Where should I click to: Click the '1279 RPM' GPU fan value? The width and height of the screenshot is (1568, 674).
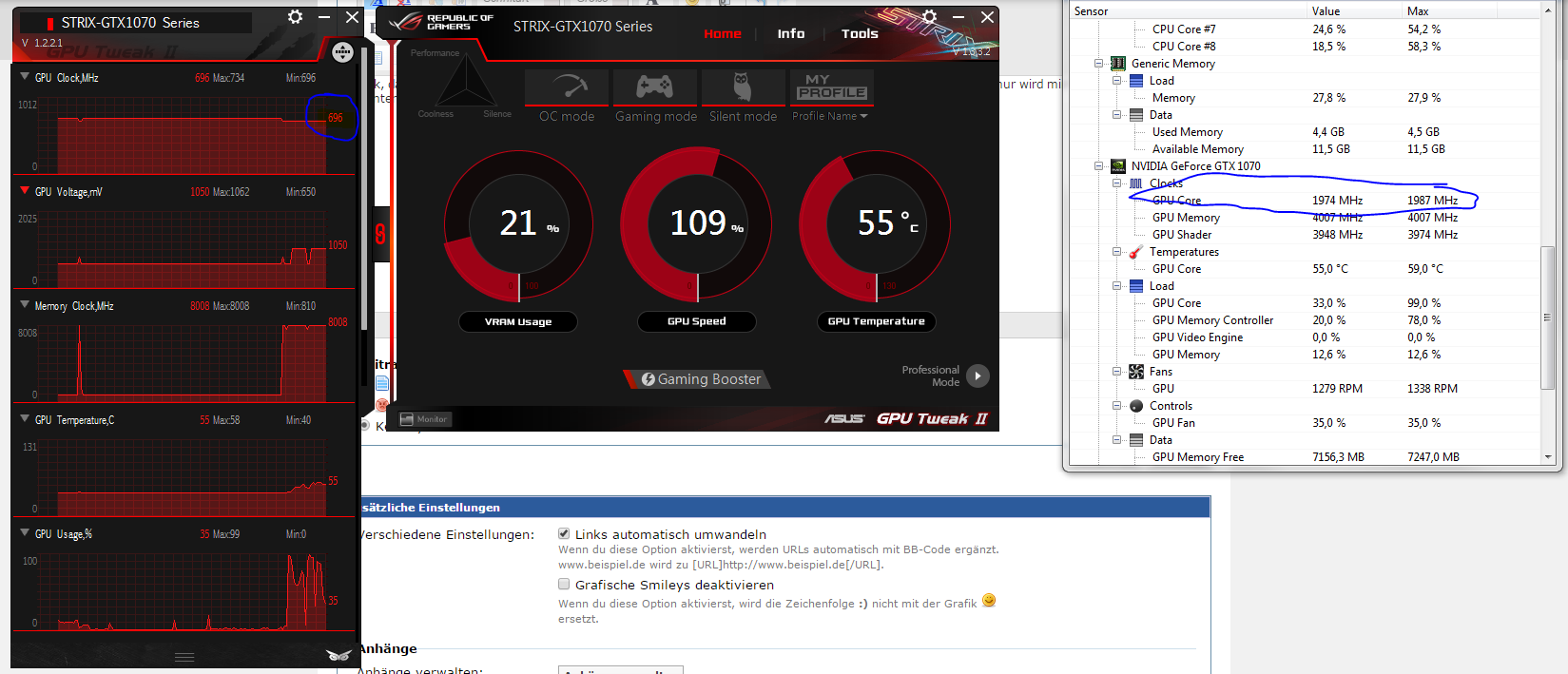pos(1337,389)
